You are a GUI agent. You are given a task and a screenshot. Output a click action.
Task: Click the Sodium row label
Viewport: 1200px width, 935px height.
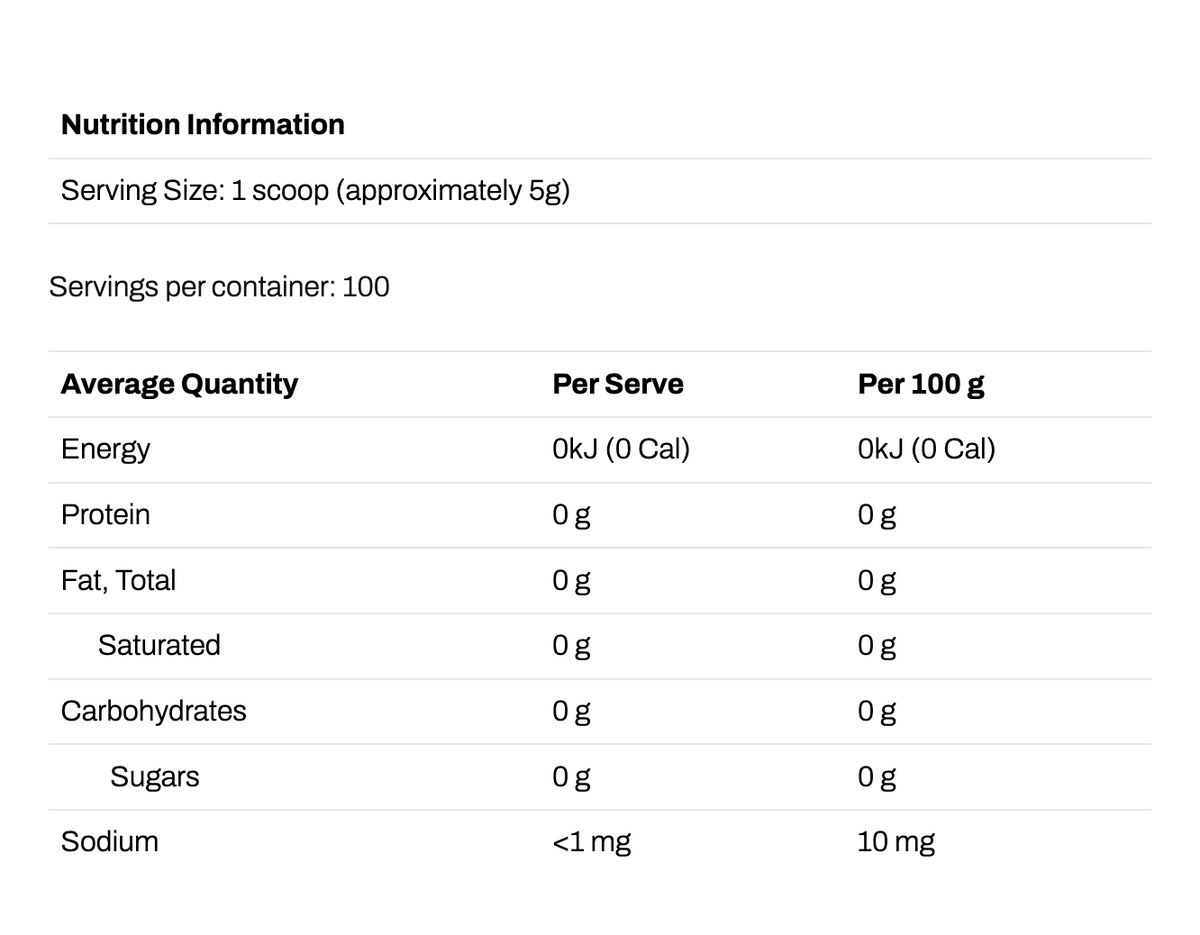click(x=109, y=842)
